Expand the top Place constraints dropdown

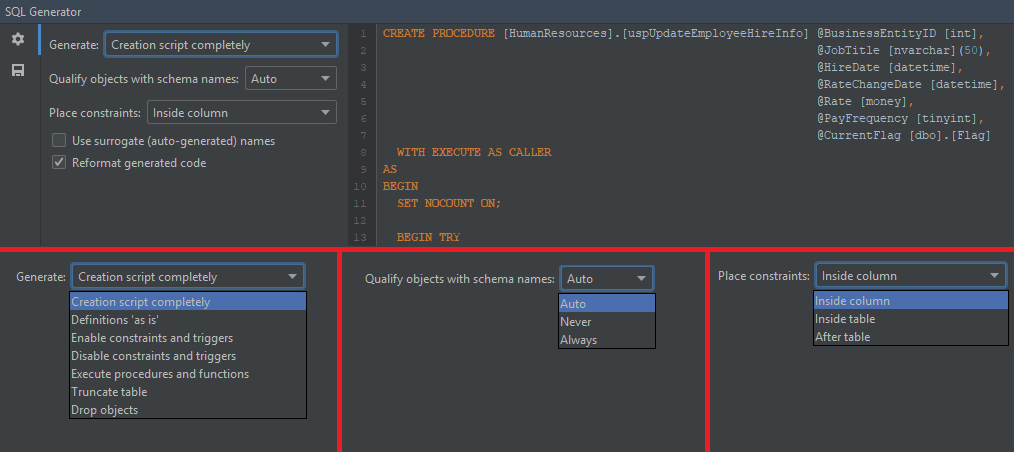pyautogui.click(x=241, y=113)
